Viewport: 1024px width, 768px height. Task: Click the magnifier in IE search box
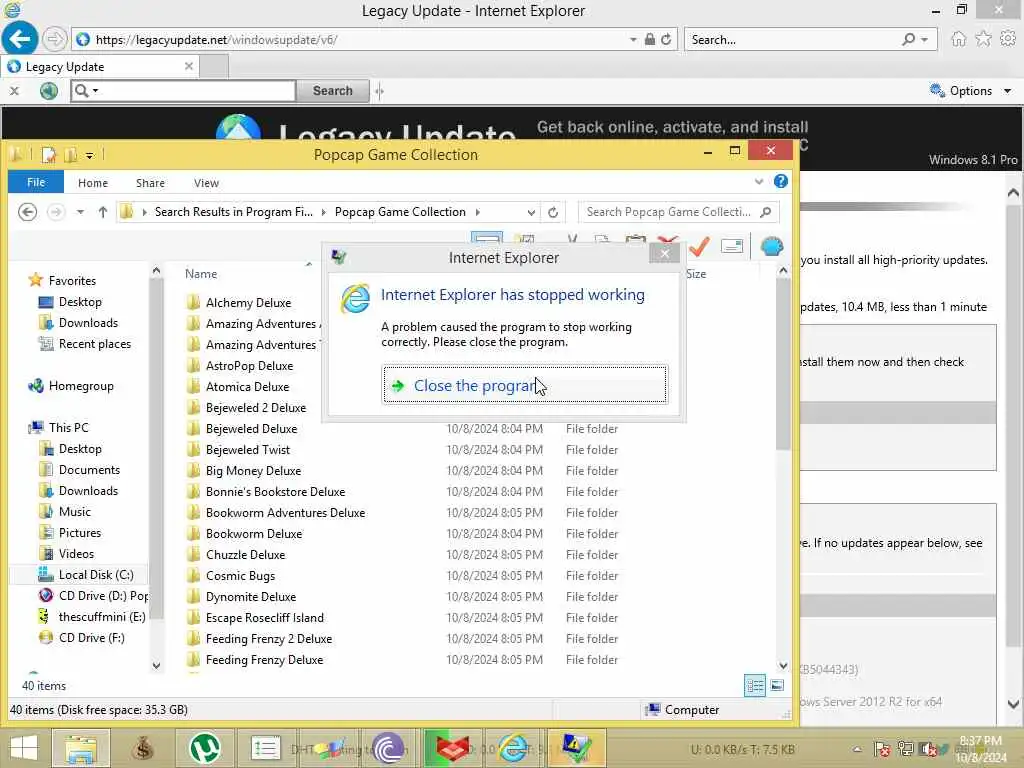pos(908,39)
